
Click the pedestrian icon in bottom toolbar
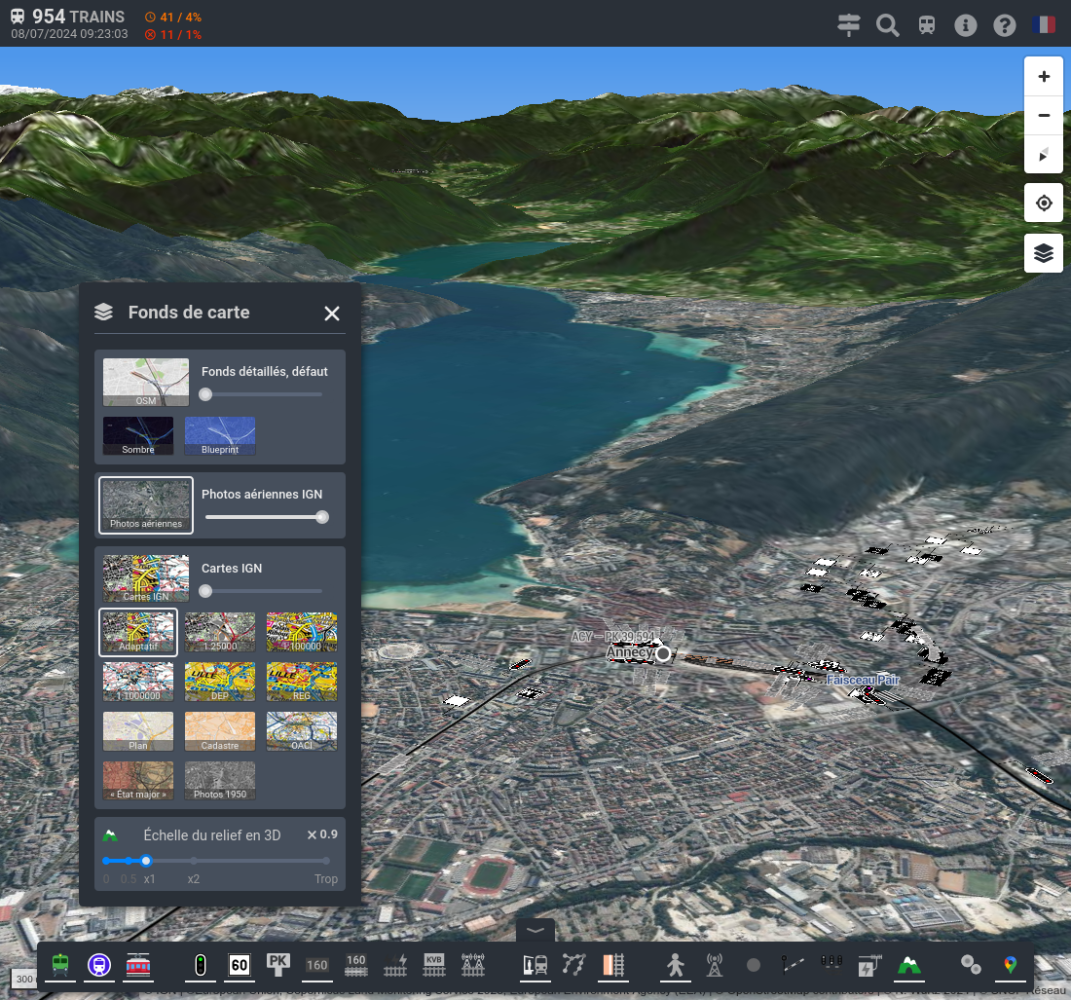[676, 965]
